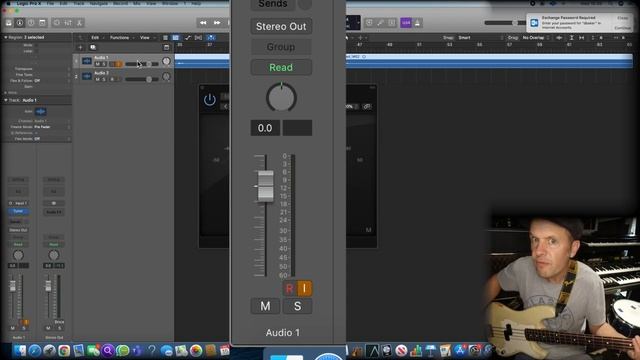Click the empty peak level display field
This screenshot has height=360, width=640.
pos(298,128)
